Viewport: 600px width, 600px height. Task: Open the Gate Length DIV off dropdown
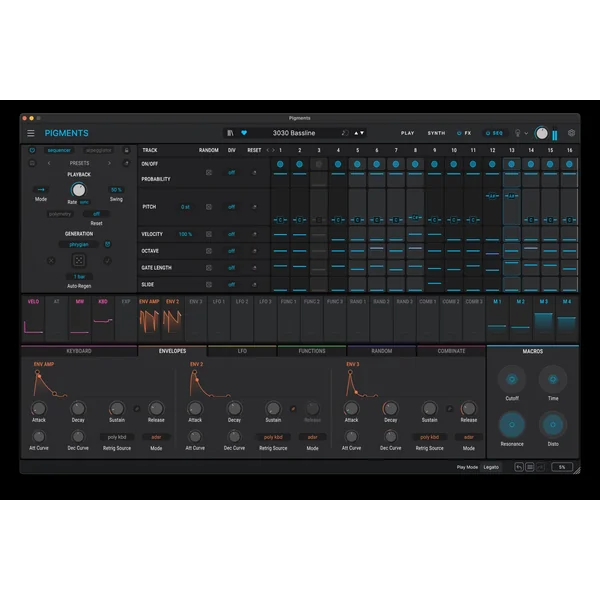coord(232,268)
